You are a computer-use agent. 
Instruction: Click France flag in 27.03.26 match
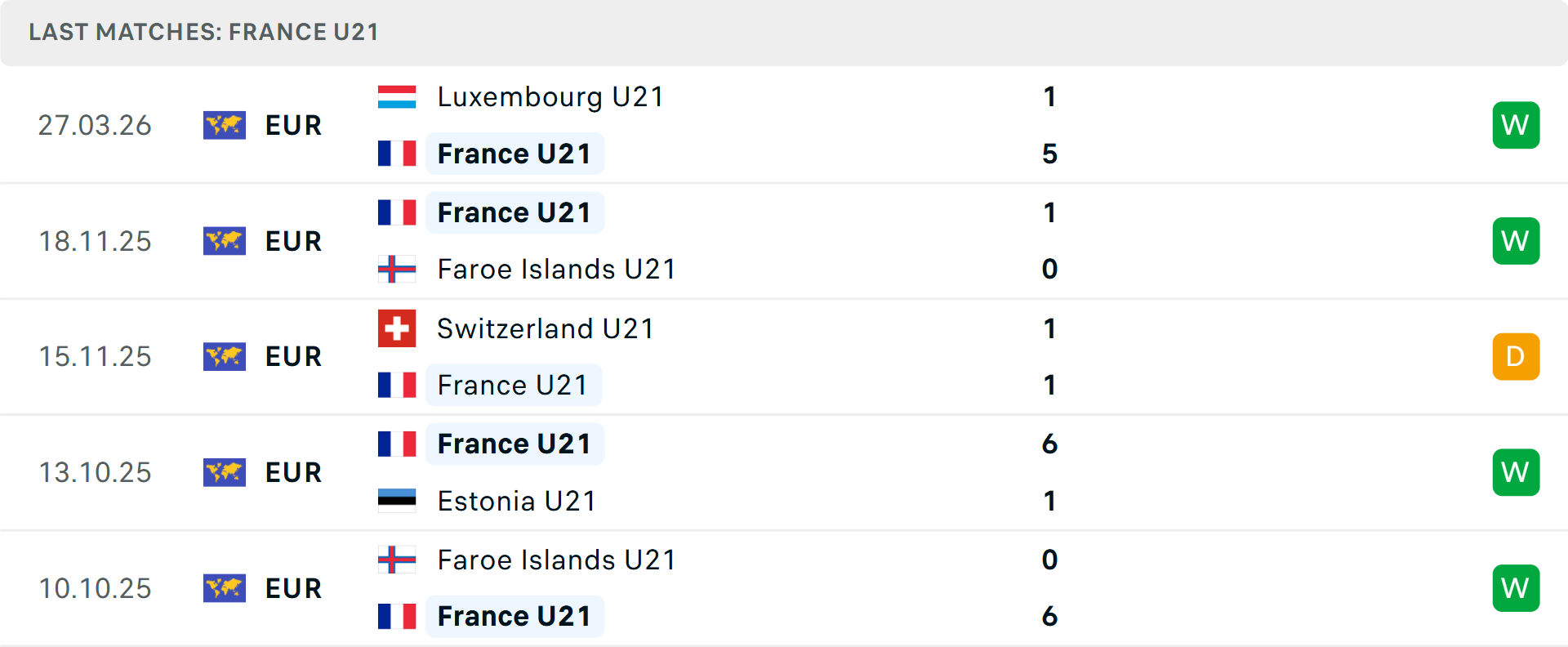point(397,154)
